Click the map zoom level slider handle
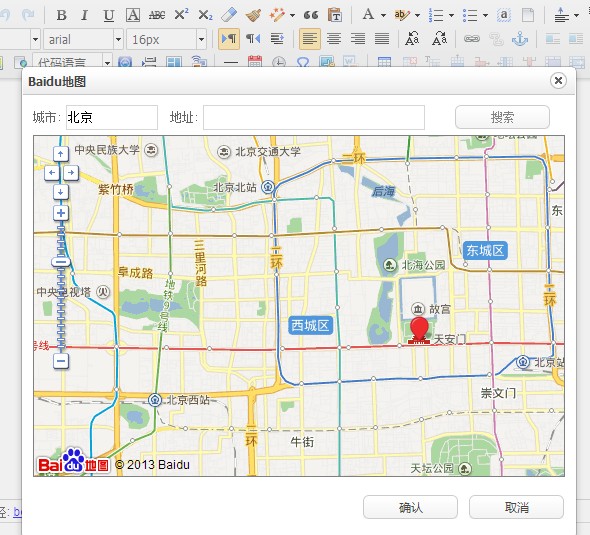This screenshot has width=590, height=535. pyautogui.click(x=61, y=262)
